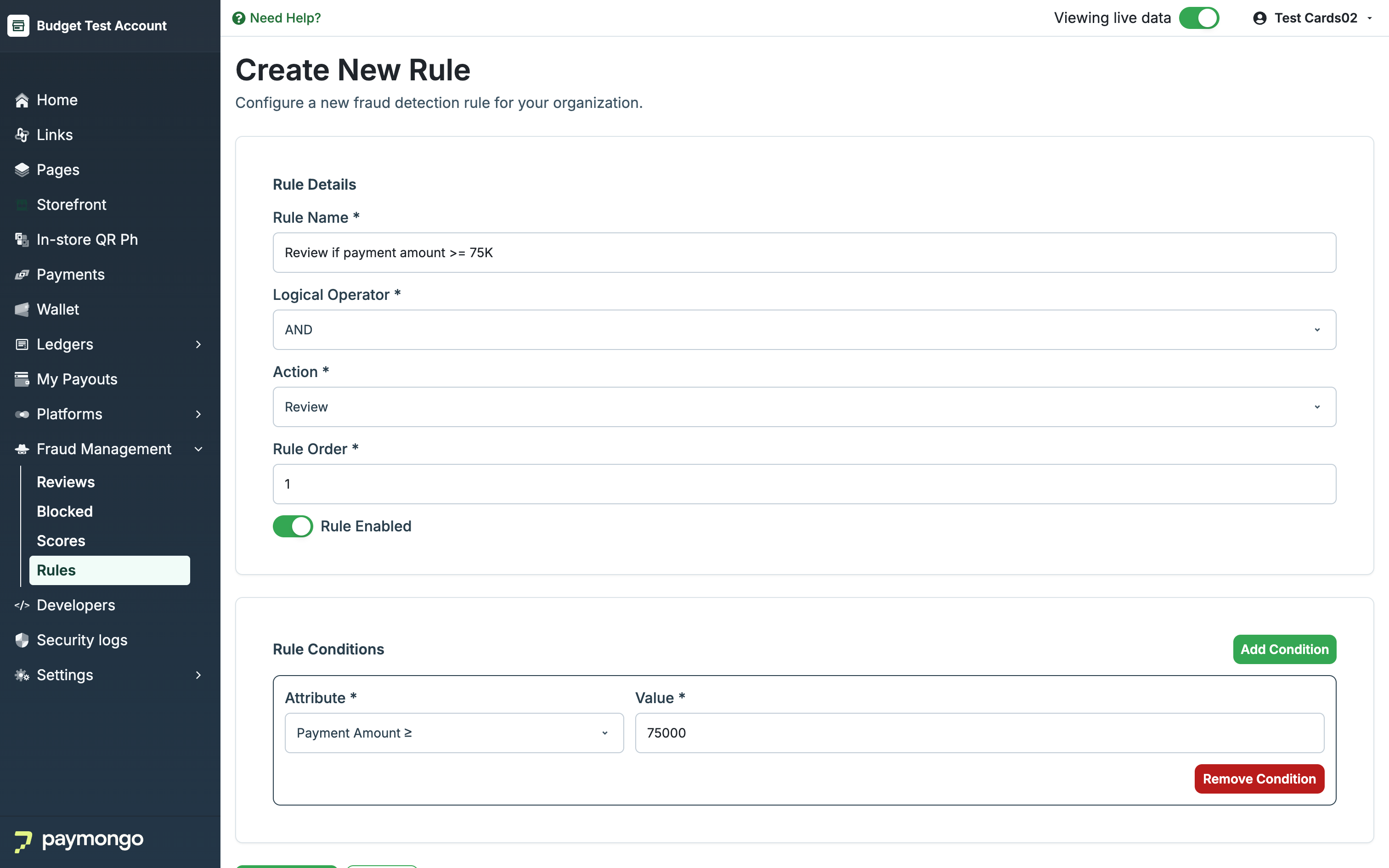Open the Reviews submenu item
The image size is (1389, 868).
(66, 482)
